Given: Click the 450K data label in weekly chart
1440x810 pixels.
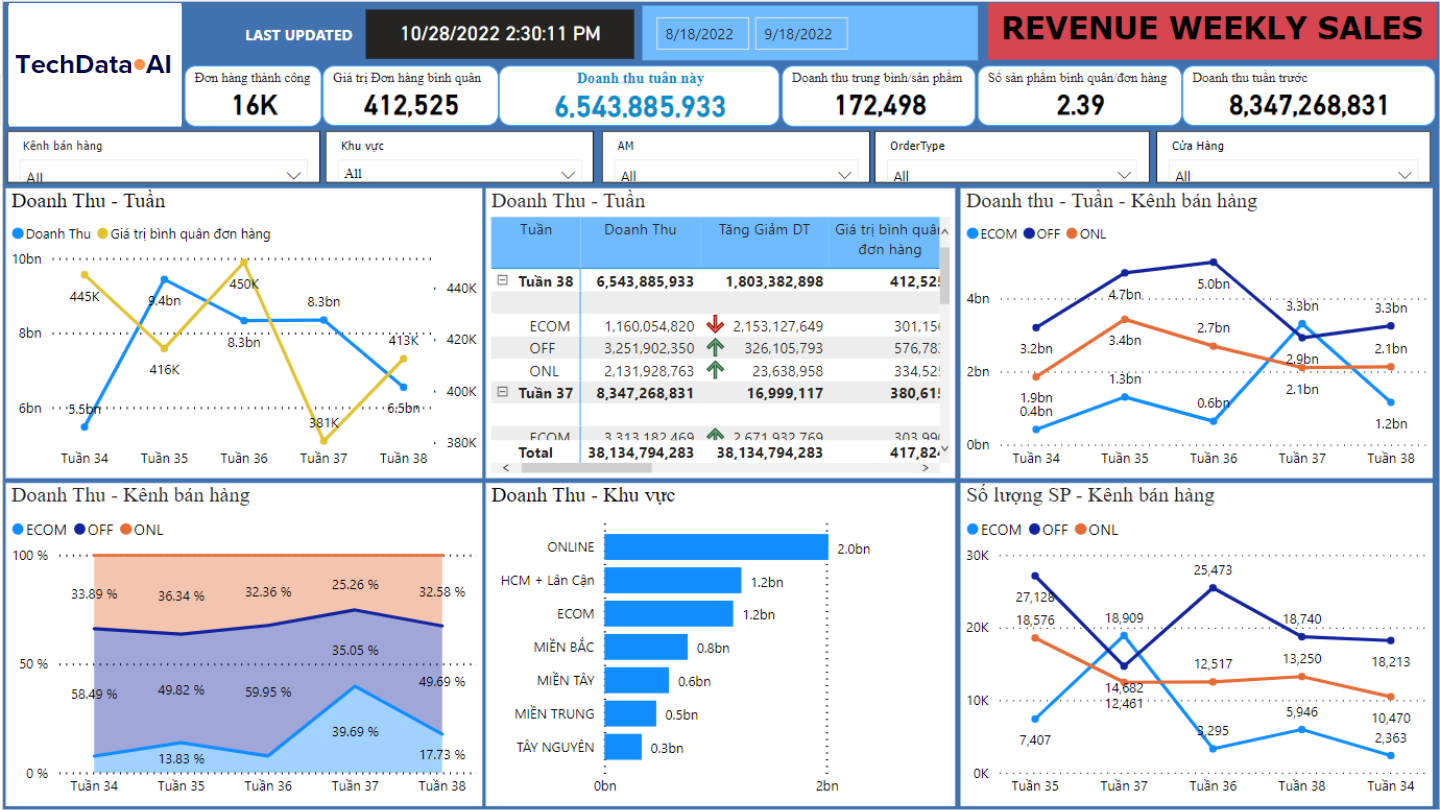Looking at the screenshot, I should coord(244,283).
